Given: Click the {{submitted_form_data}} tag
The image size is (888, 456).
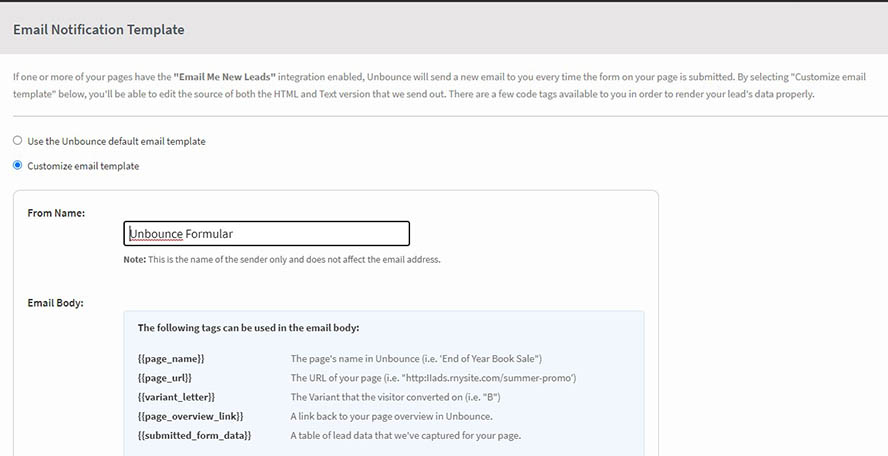Looking at the screenshot, I should click(x=194, y=436).
